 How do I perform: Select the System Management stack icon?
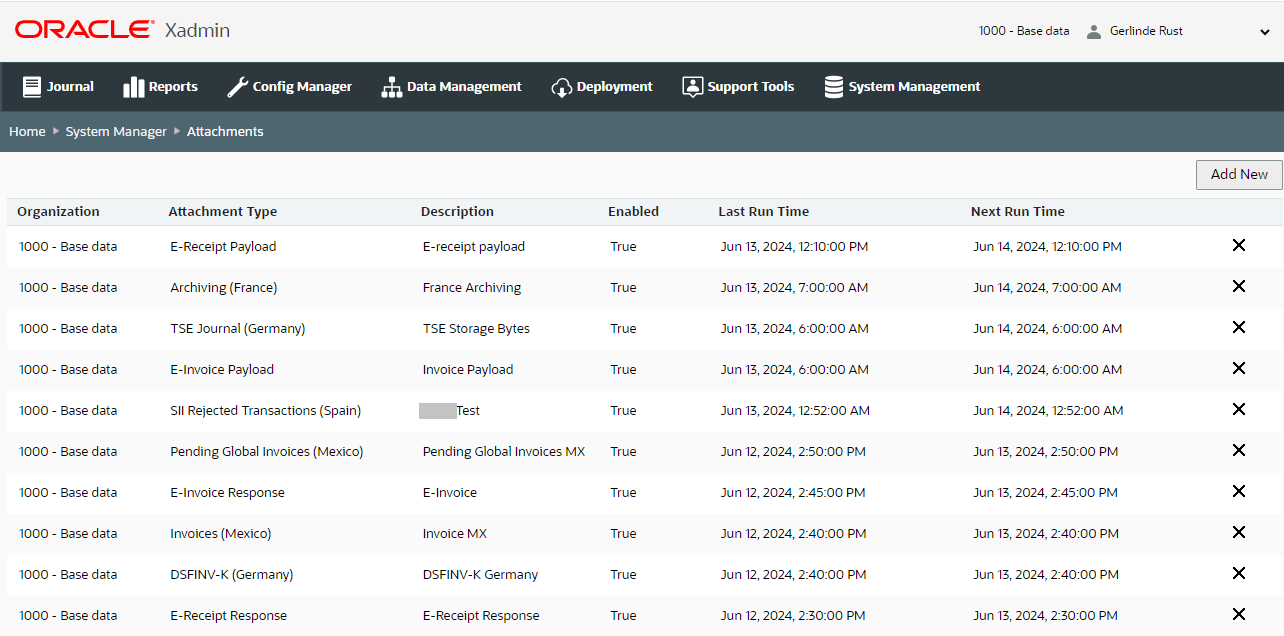833,86
